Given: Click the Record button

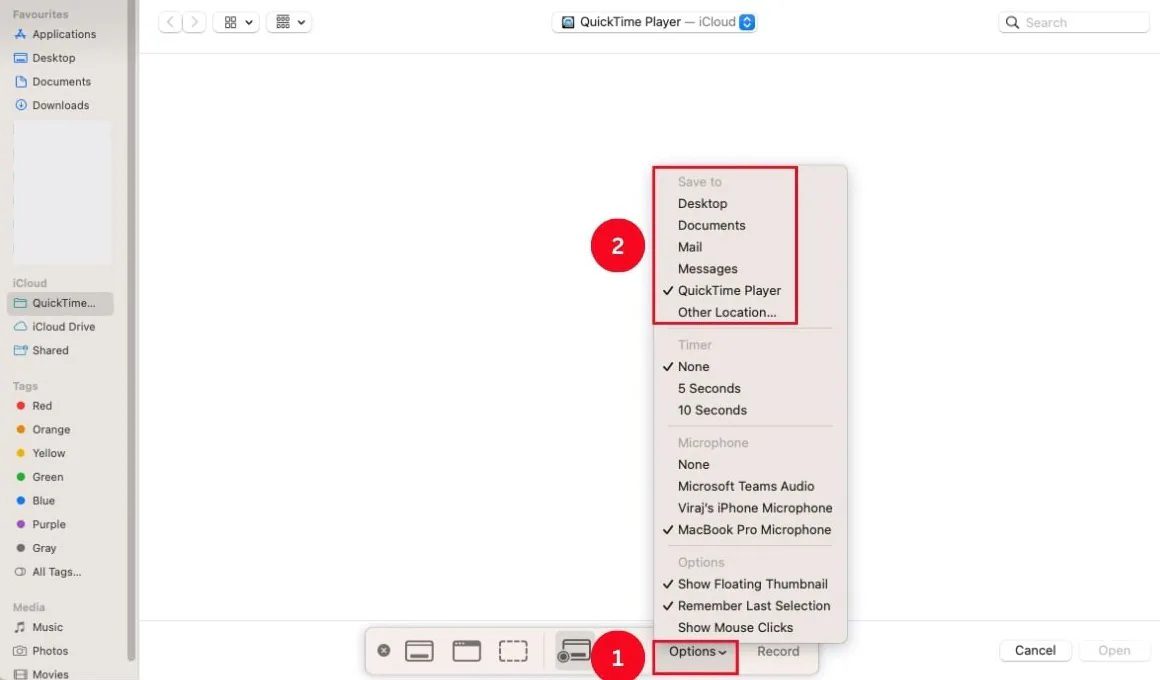Looking at the screenshot, I should click(778, 652).
